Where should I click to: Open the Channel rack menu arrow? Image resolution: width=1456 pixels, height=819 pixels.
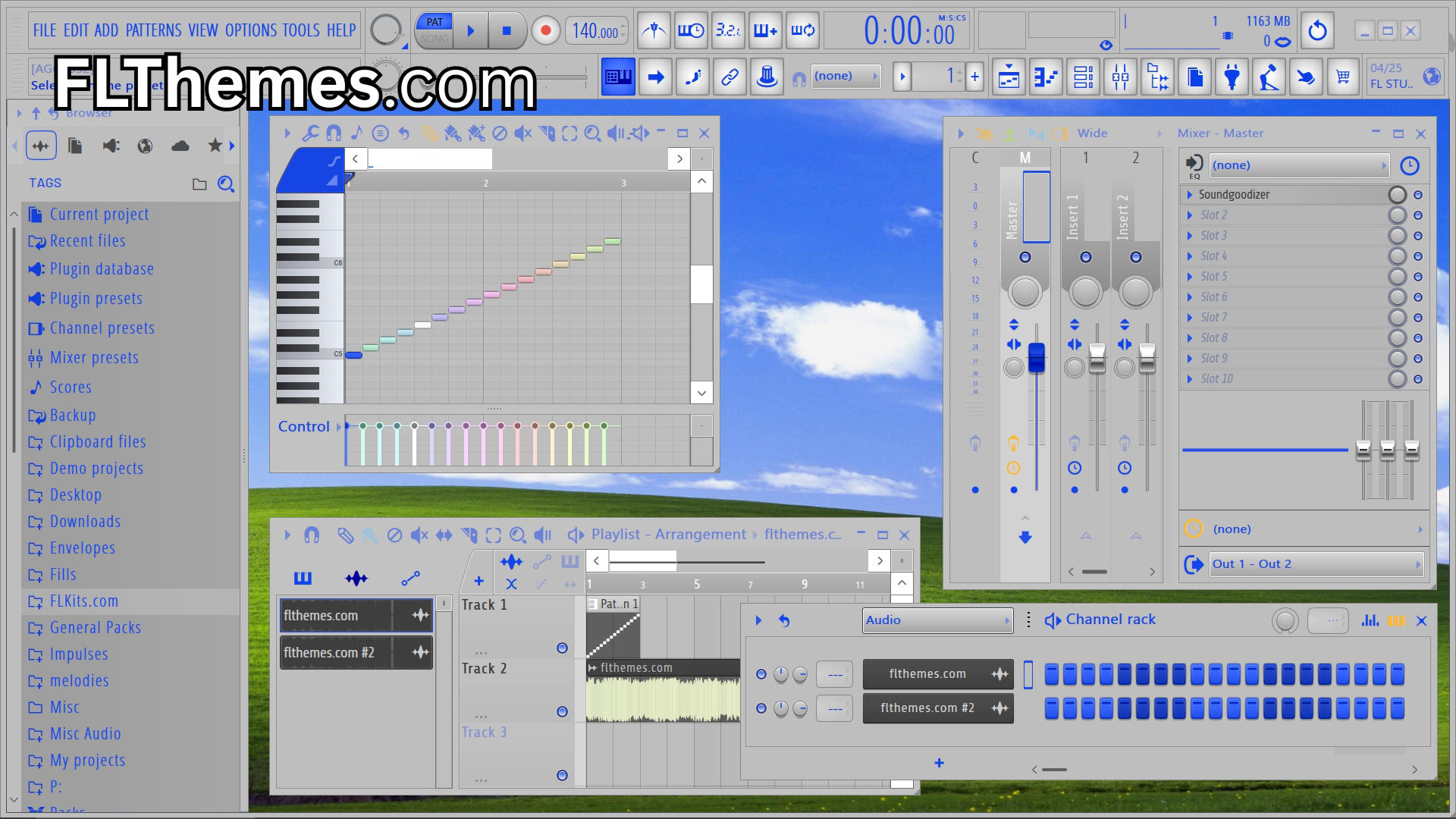(758, 620)
